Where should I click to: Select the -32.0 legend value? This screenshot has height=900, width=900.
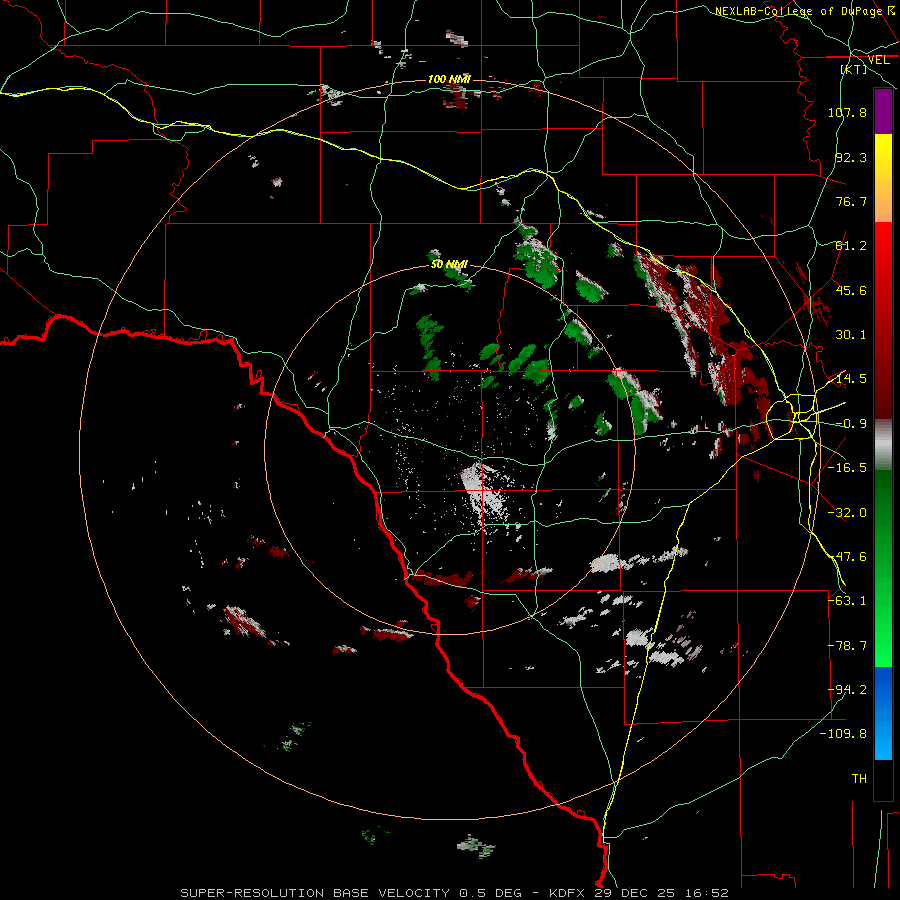coord(847,513)
